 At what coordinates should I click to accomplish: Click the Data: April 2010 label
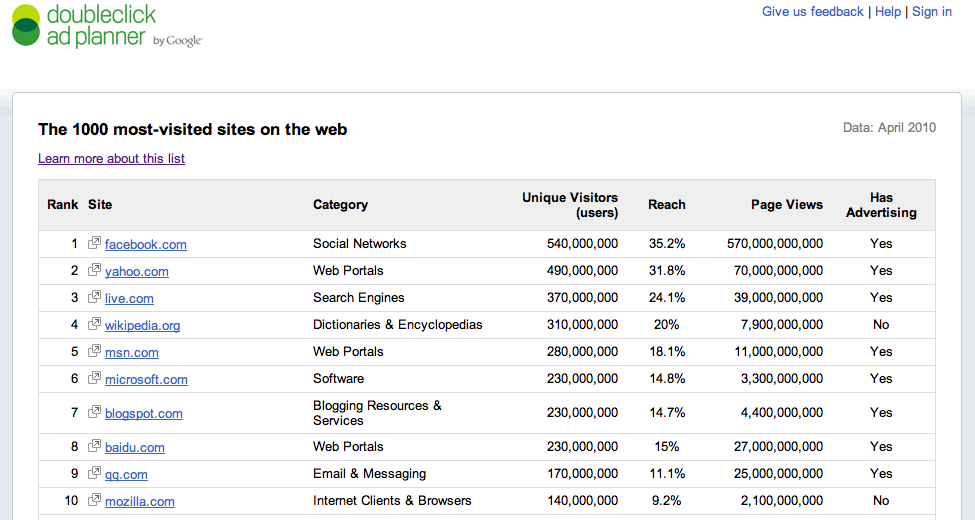[889, 128]
